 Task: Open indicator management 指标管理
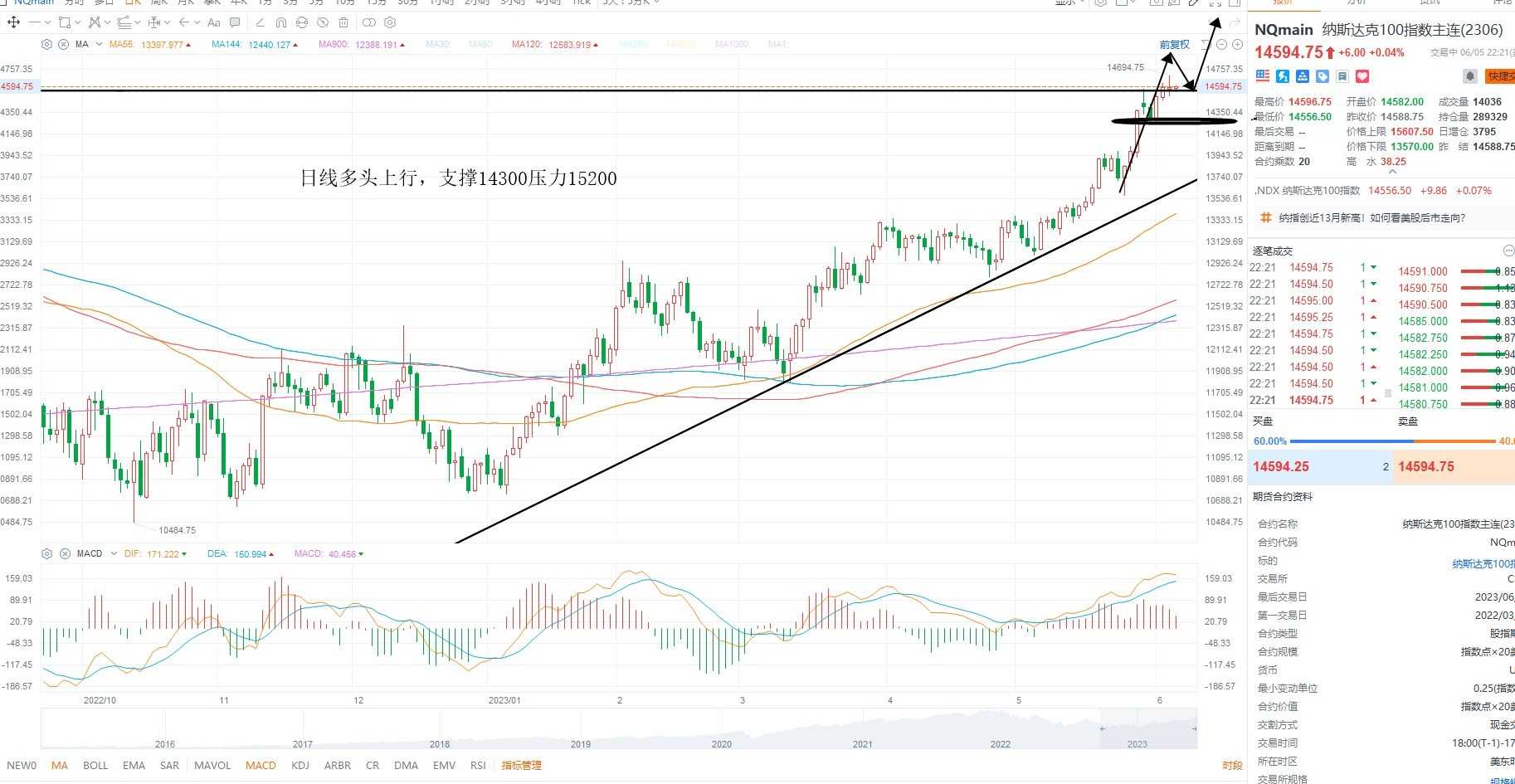(521, 765)
